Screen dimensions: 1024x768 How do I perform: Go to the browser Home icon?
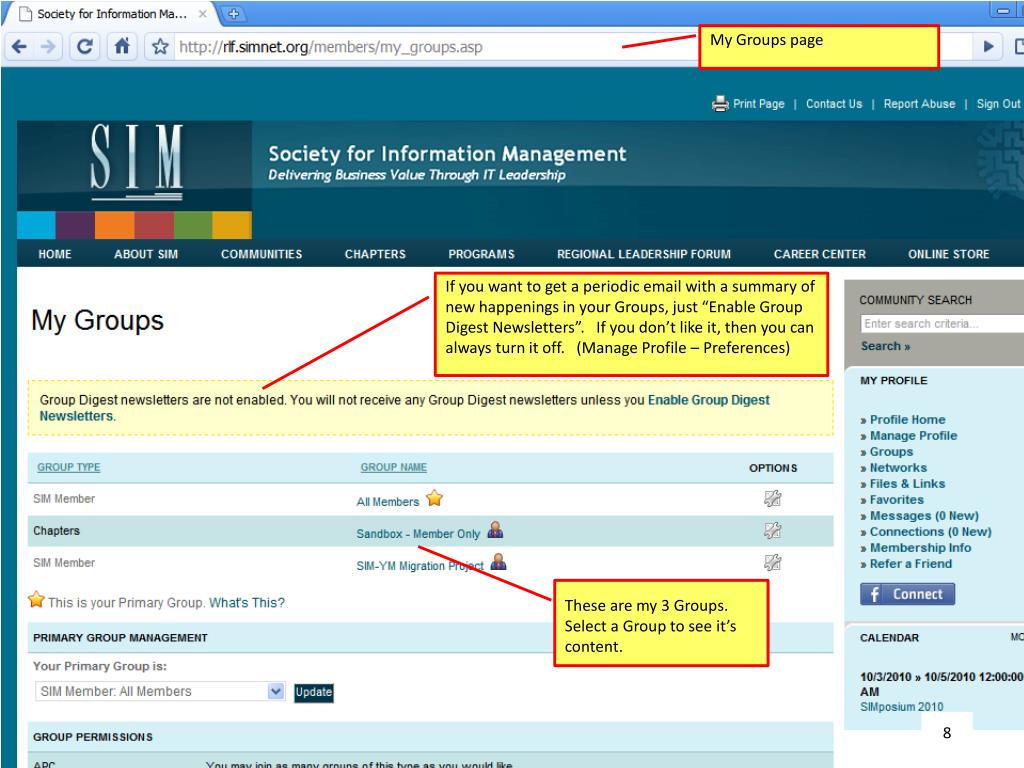122,46
